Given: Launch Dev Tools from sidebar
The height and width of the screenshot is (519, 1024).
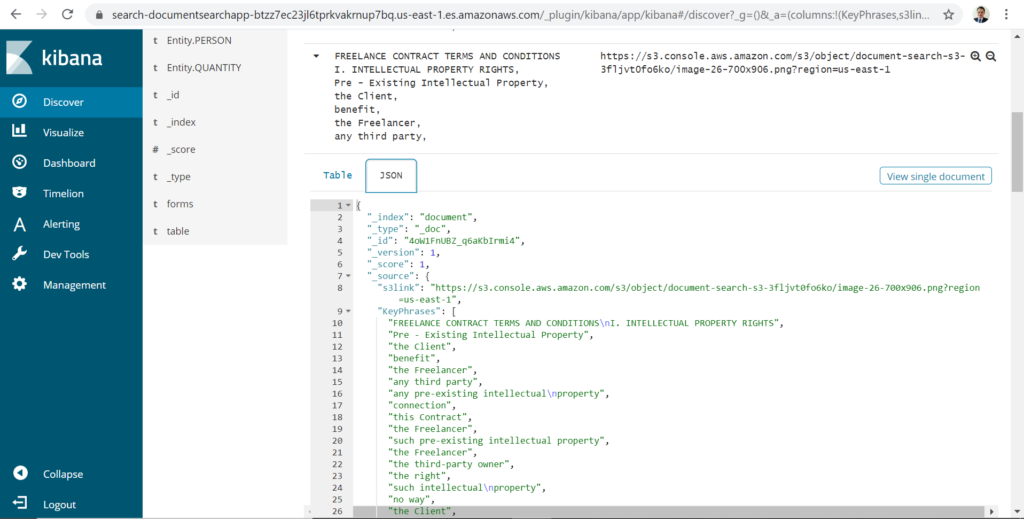Looking at the screenshot, I should coord(65,254).
